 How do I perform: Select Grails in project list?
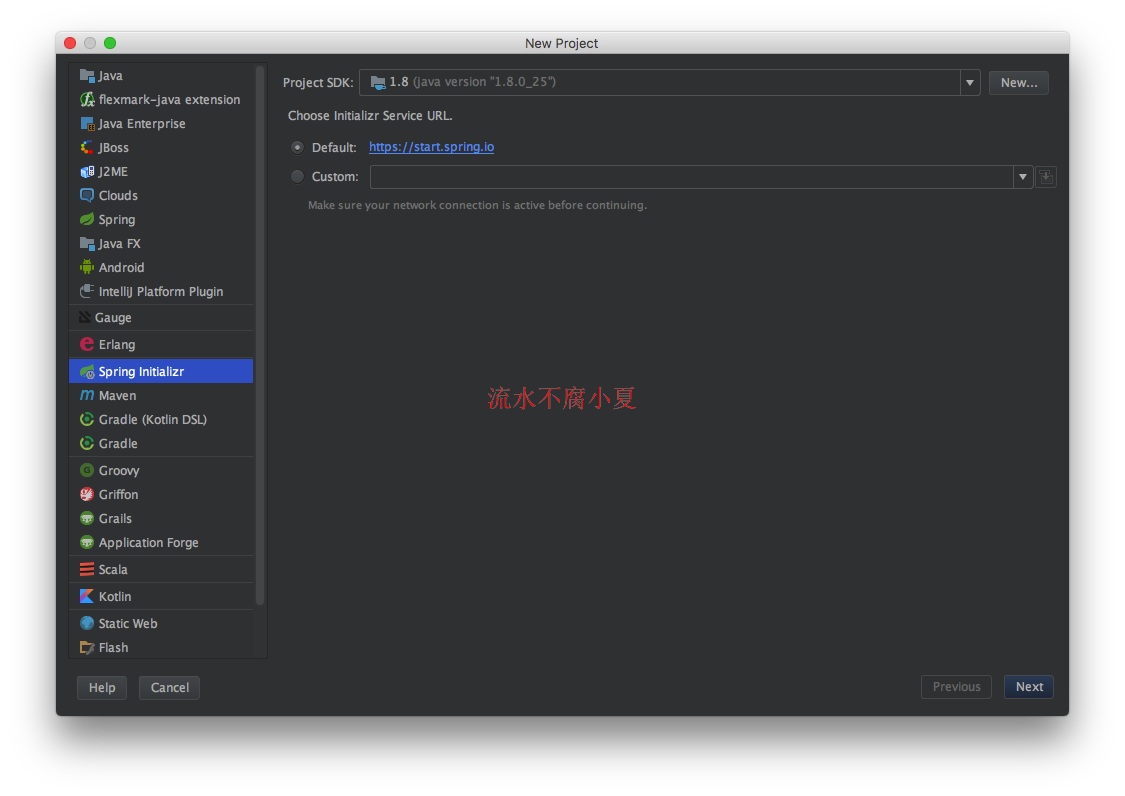coord(161,518)
